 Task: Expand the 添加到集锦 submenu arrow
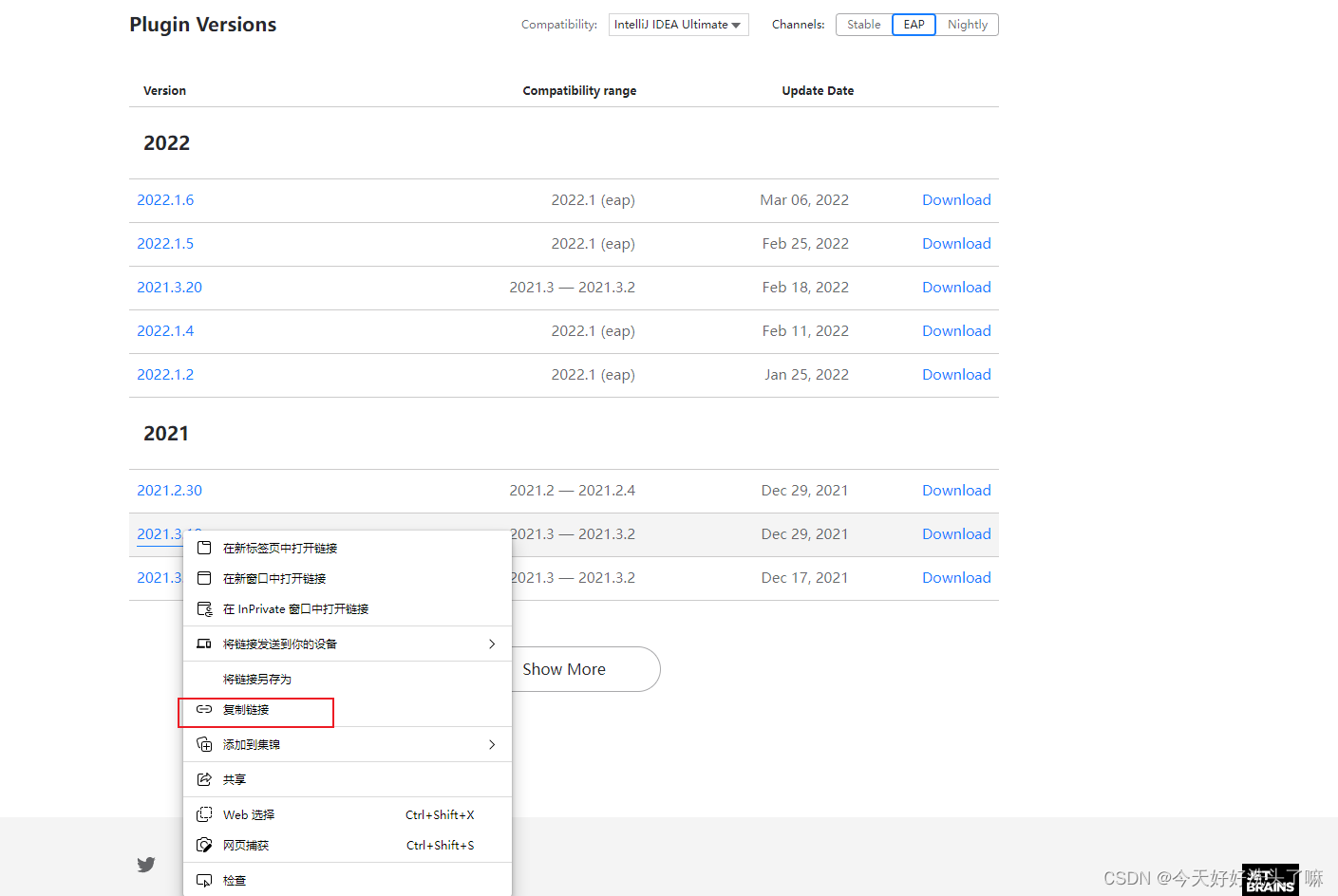(492, 744)
